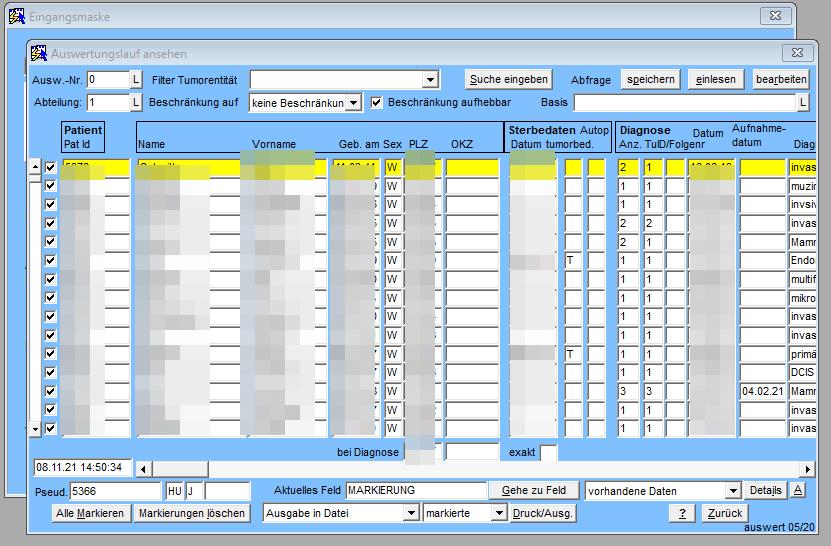Click Aktuelles Feld showing MARKIERUNG
This screenshot has width=831, height=546.
[416, 490]
